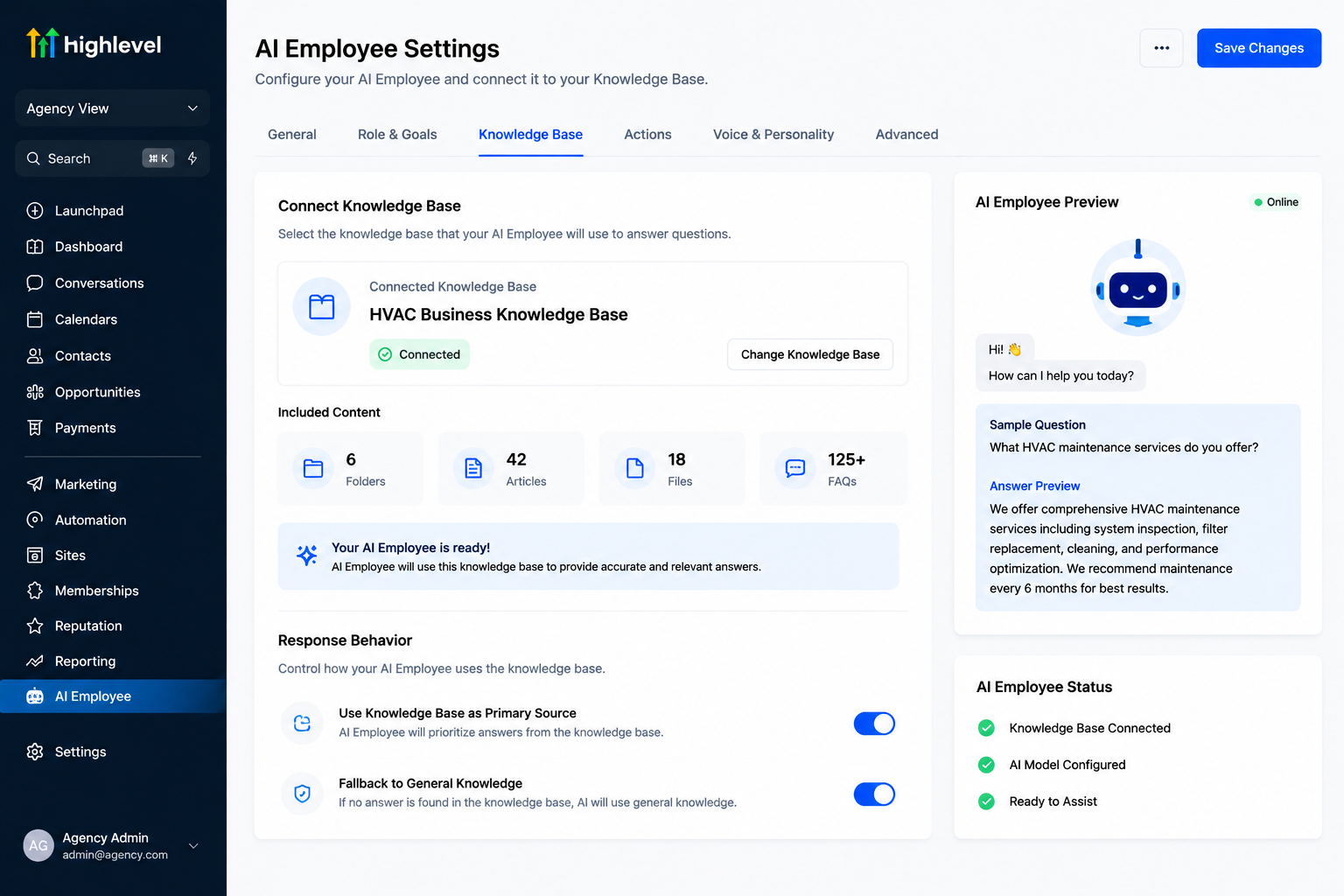Click the AI Employee robot sidebar icon

click(35, 696)
